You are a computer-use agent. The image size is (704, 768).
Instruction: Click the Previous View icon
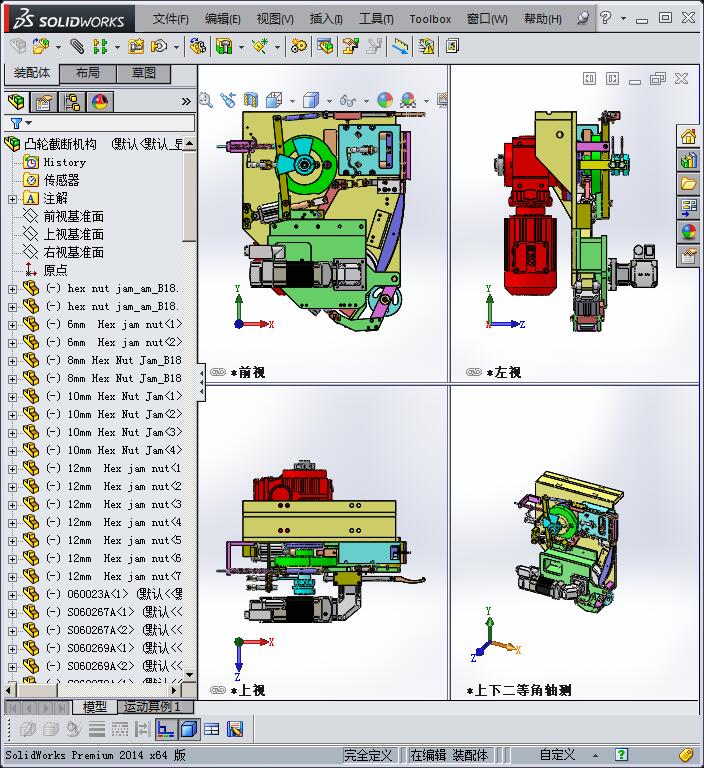click(x=228, y=100)
